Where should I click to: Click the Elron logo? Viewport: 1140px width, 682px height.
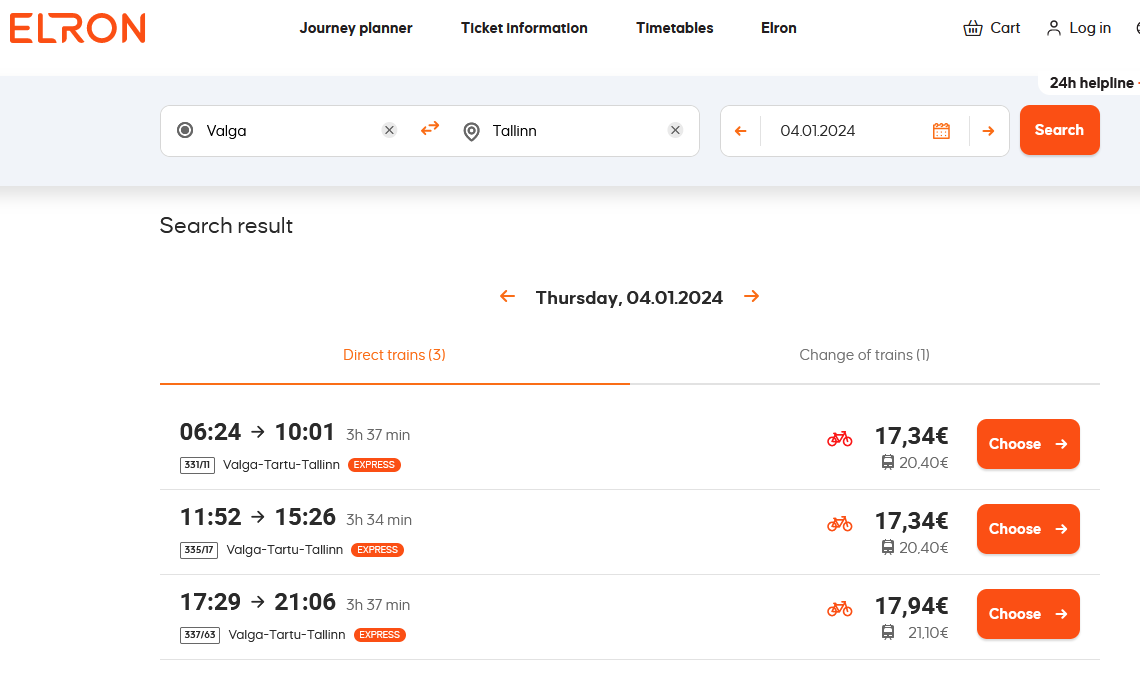pos(78,28)
